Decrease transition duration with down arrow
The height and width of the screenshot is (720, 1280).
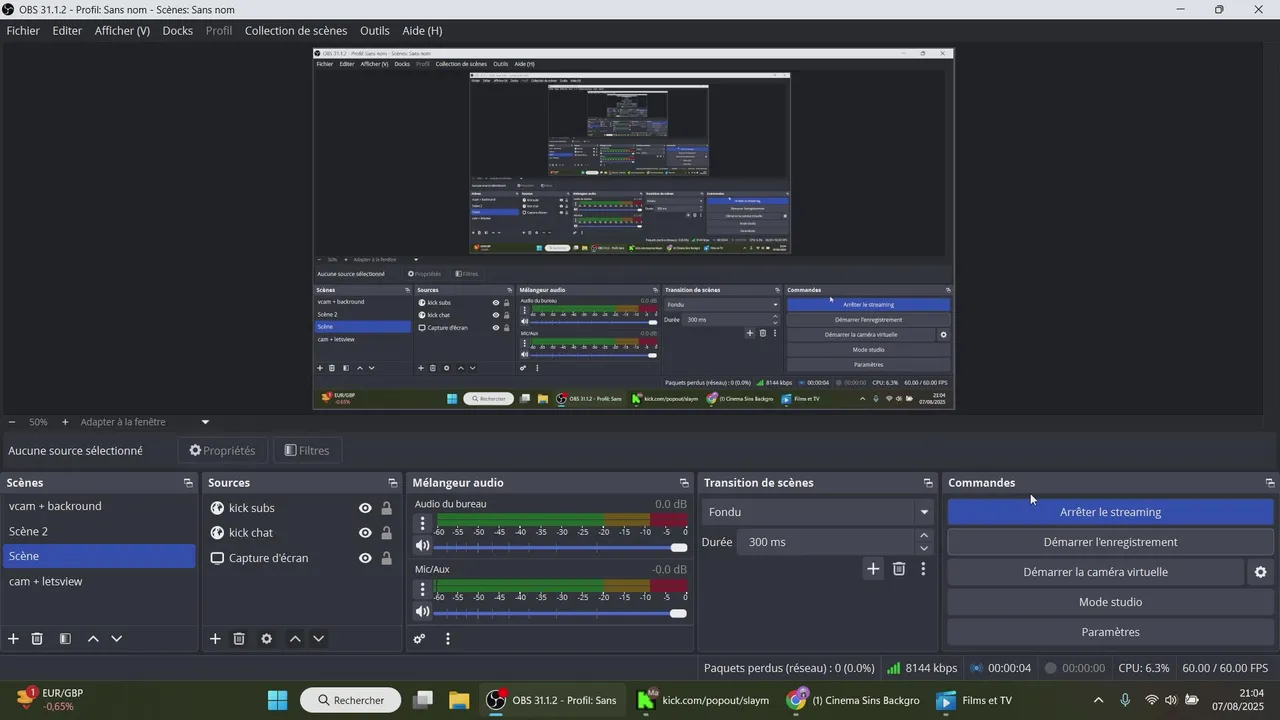click(x=924, y=548)
